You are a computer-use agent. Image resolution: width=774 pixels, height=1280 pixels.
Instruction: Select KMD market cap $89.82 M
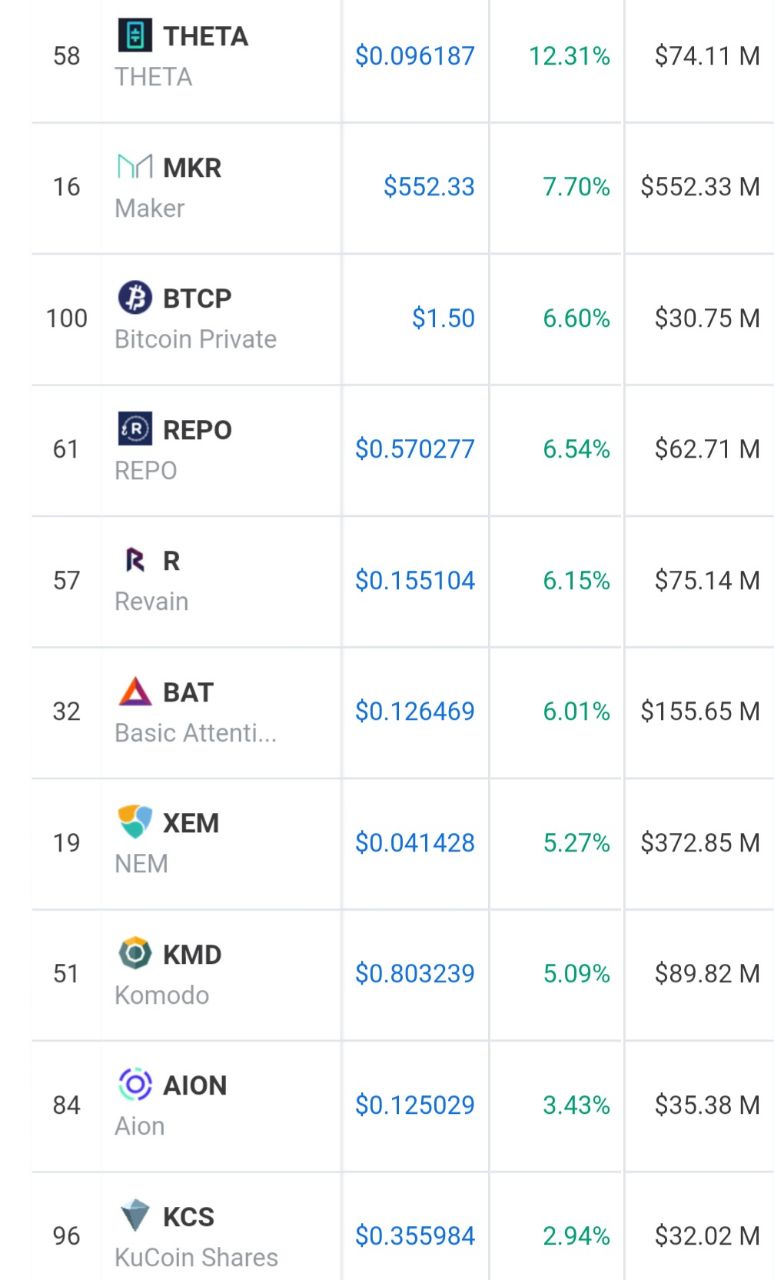pyautogui.click(x=707, y=974)
